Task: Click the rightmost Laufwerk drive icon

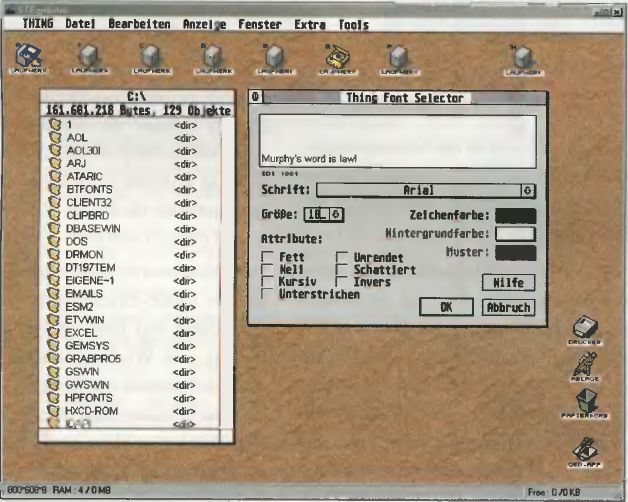Action: coord(518,59)
